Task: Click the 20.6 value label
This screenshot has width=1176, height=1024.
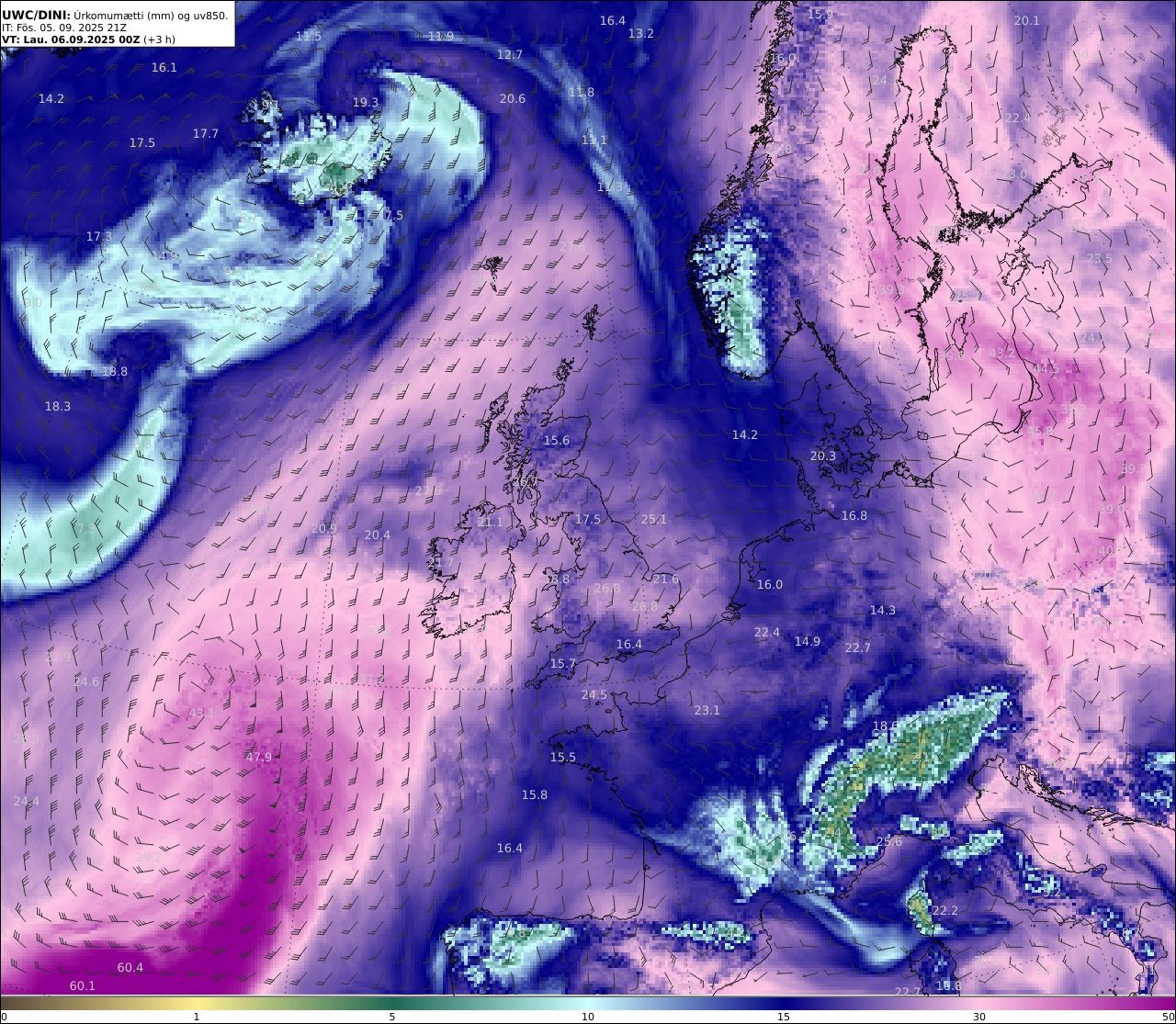Action: 513,98
